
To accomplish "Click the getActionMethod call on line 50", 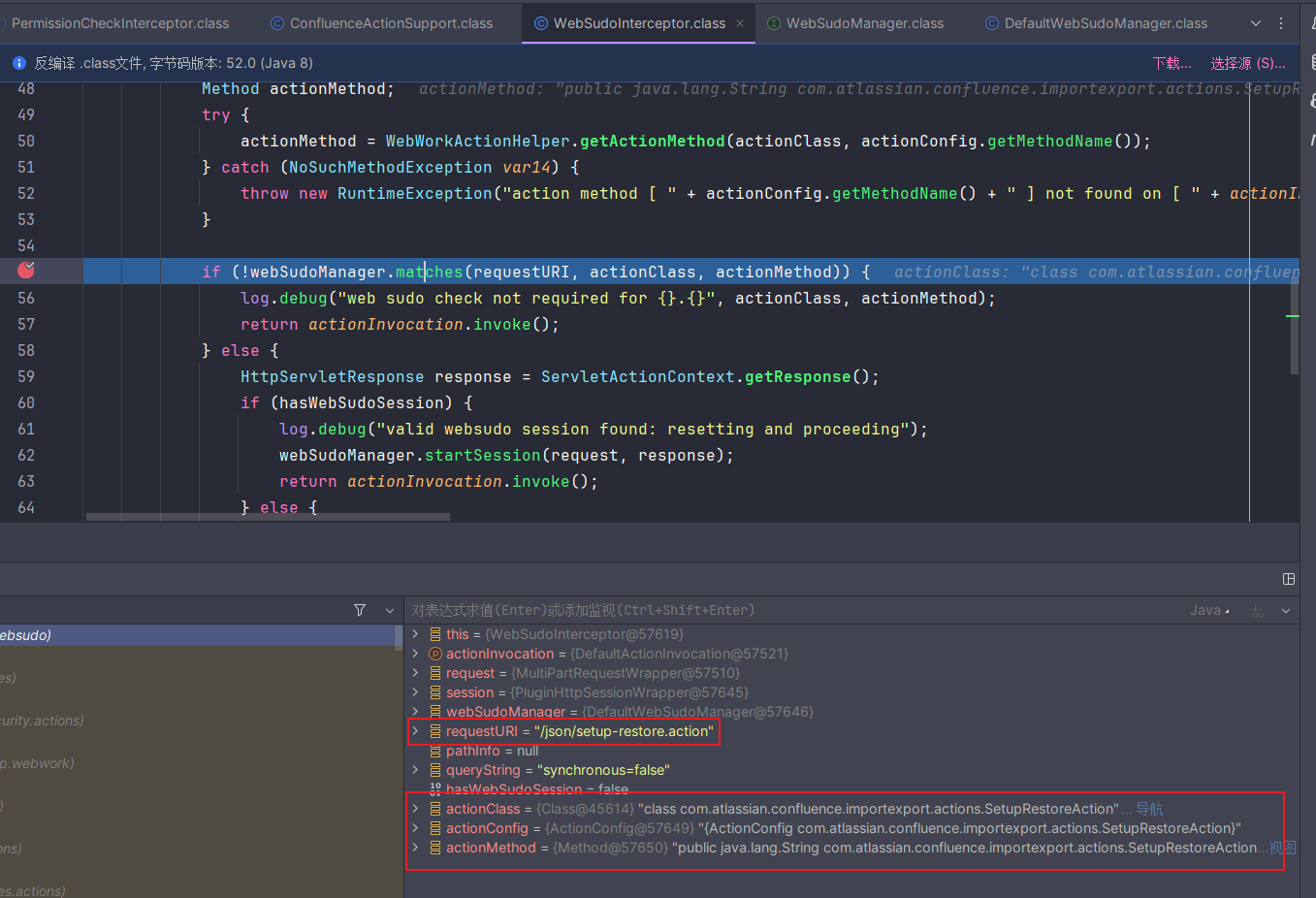I will pos(652,141).
